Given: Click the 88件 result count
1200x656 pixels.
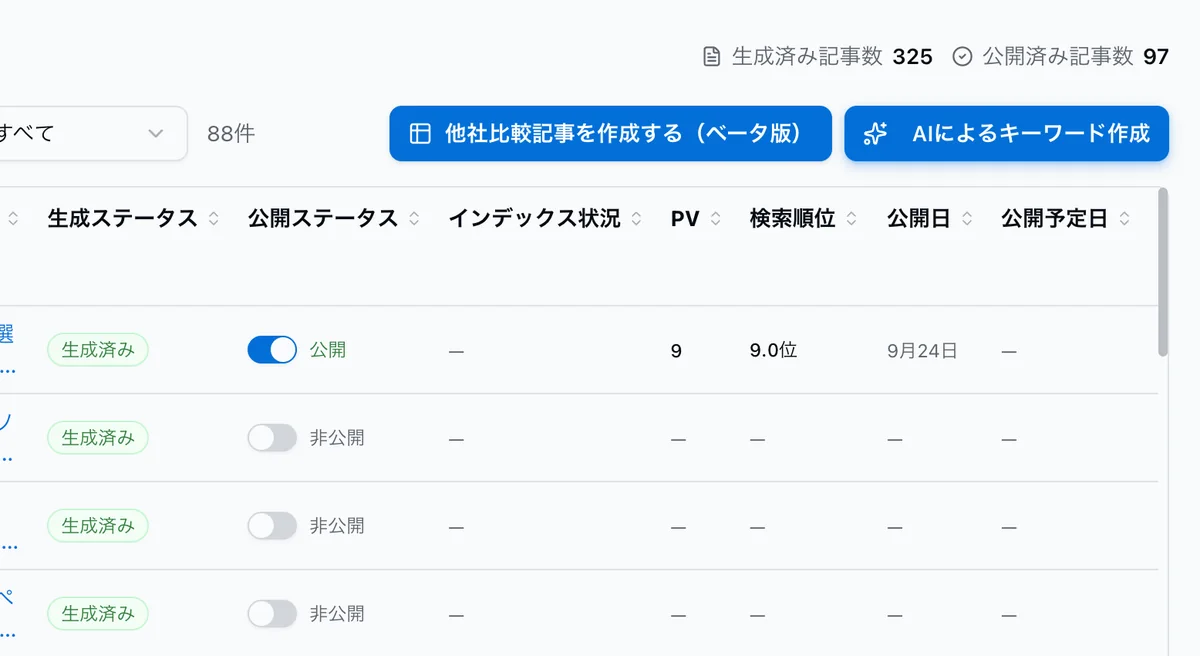Looking at the screenshot, I should (x=231, y=133).
